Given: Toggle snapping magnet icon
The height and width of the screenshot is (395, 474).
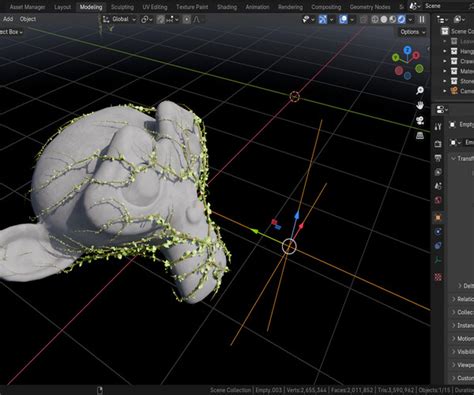Looking at the screenshot, I should [161, 20].
